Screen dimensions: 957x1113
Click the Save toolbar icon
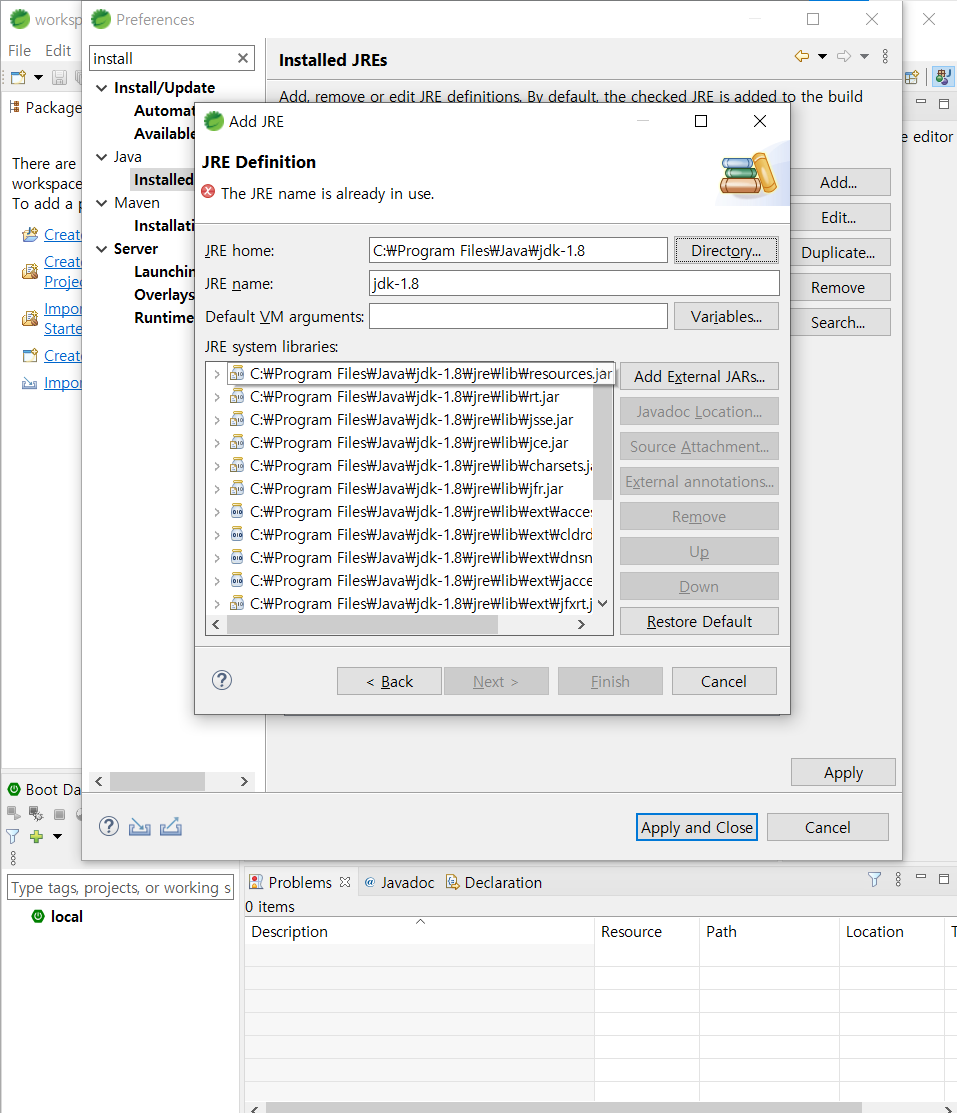pyautogui.click(x=60, y=77)
